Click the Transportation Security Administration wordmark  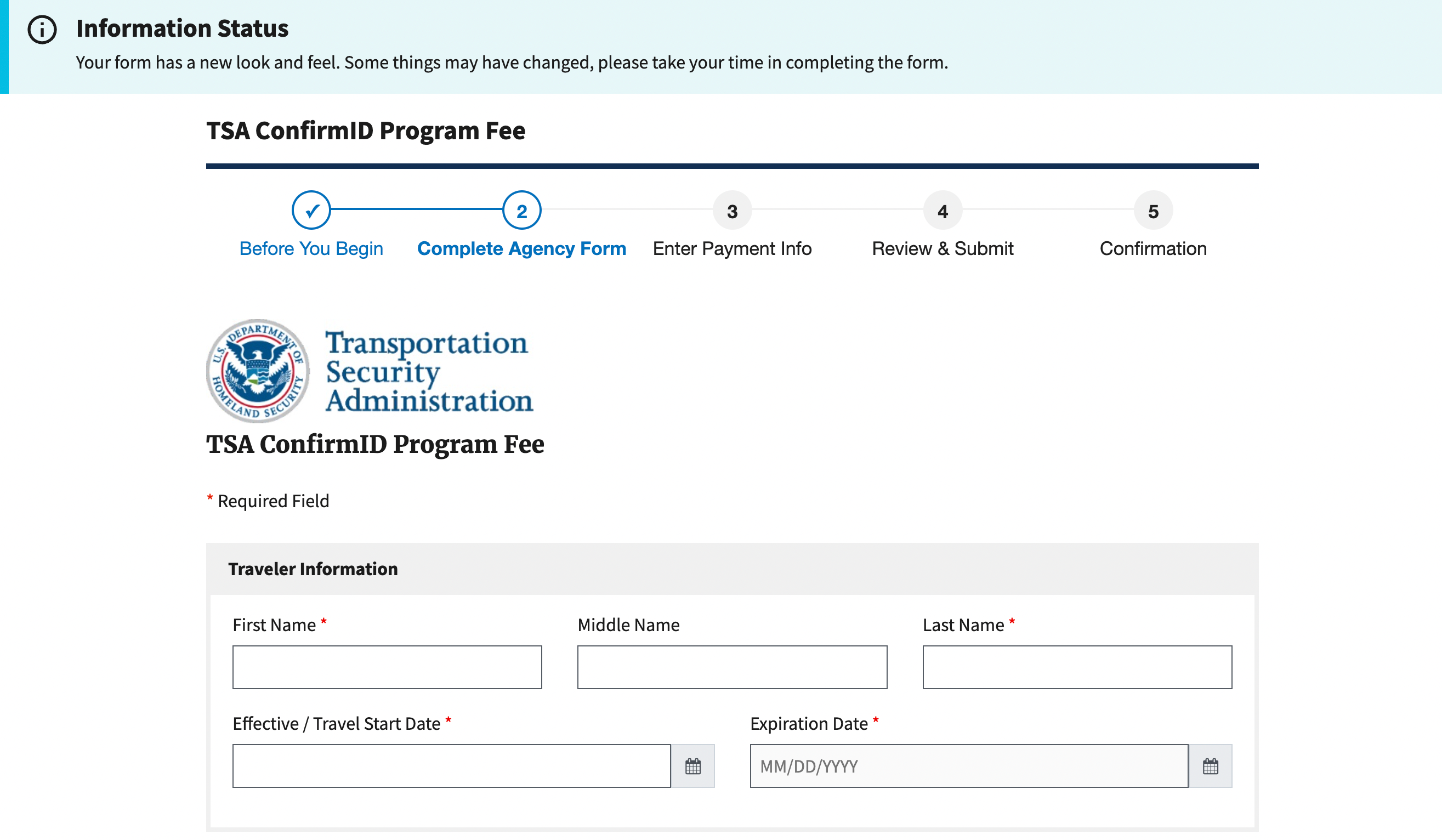pos(429,371)
